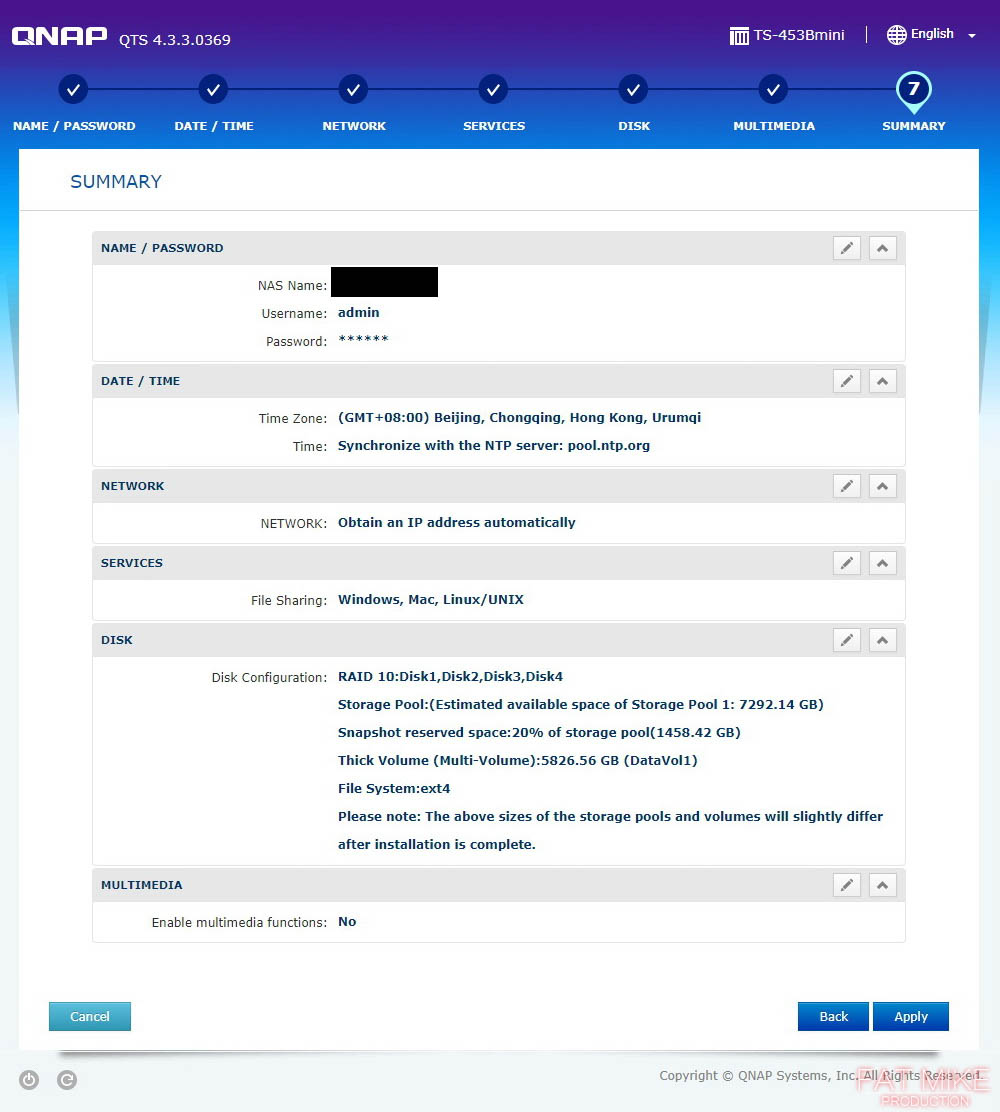1000x1112 pixels.
Task: Collapse the Date / Time section
Action: [882, 381]
